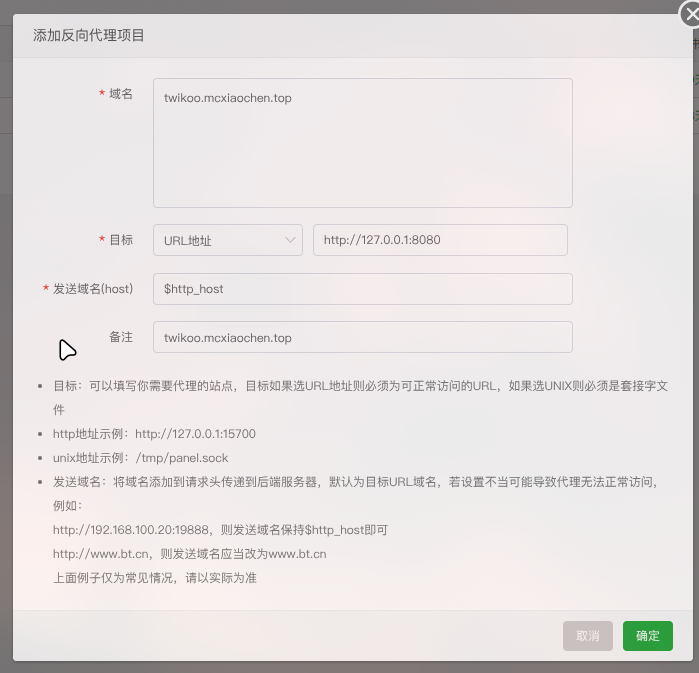This screenshot has width=699, height=673.
Task: Confirm with the green 确定 button
Action: 647,636
